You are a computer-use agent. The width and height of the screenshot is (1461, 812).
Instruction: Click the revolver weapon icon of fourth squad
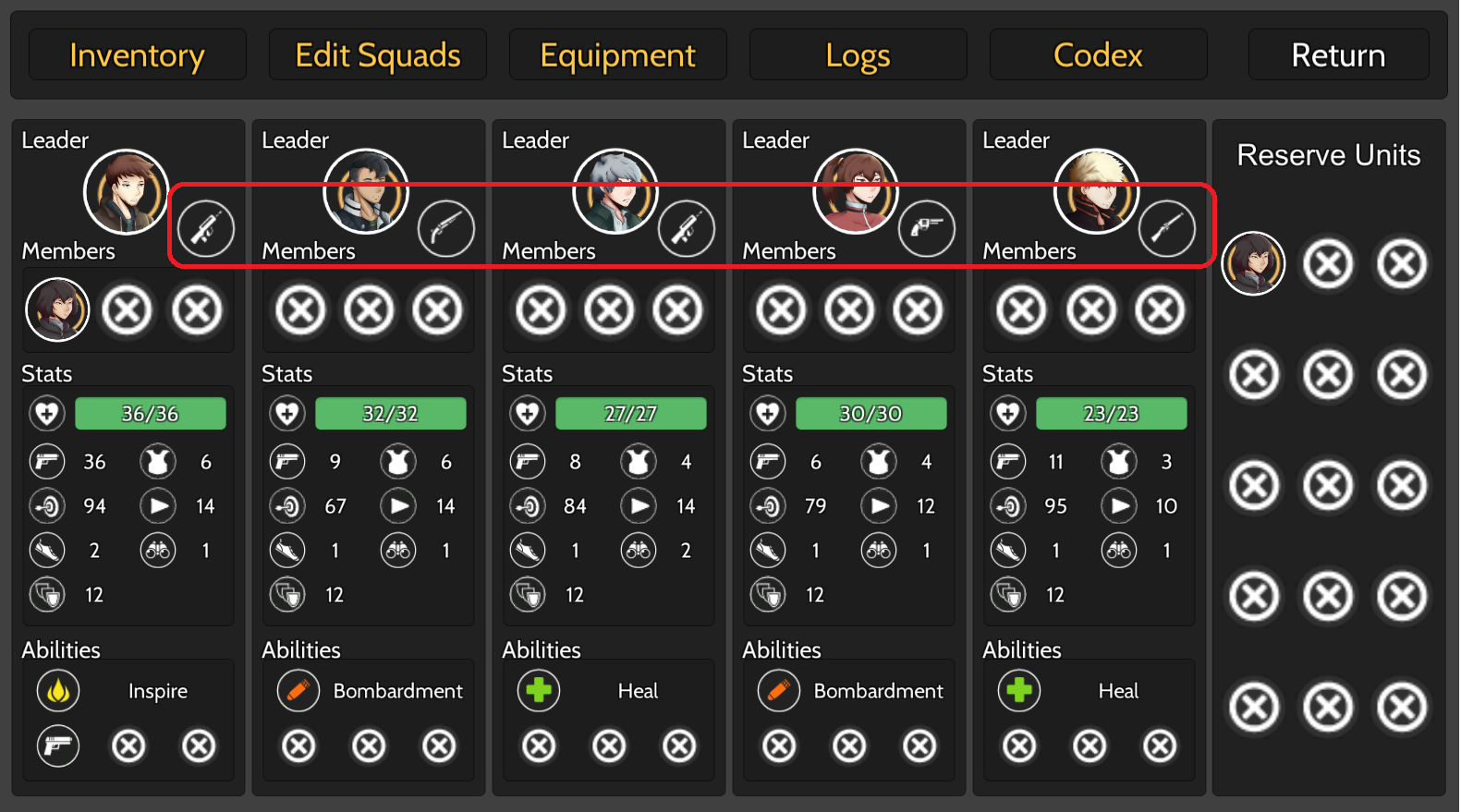926,228
